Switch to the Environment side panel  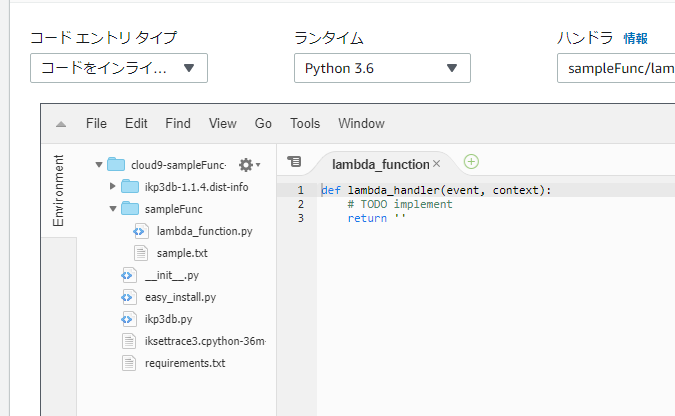pyautogui.click(x=58, y=190)
